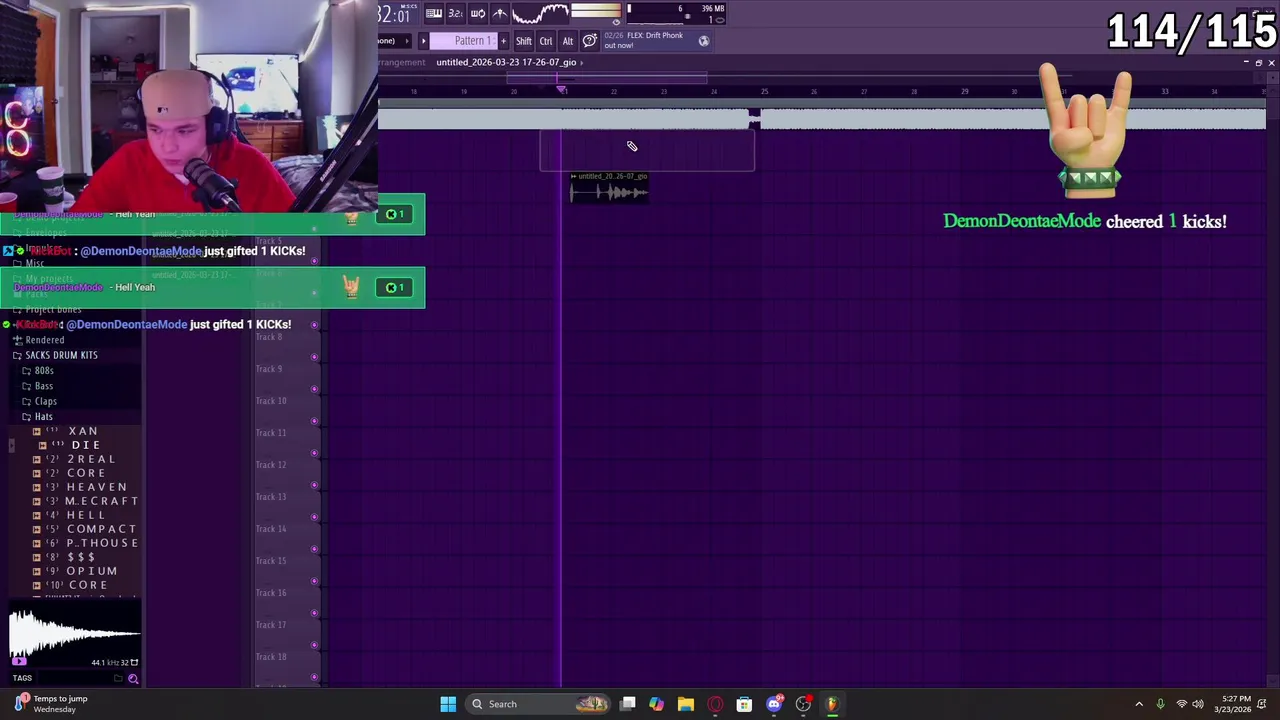Click the folder icon beside search

tap(118, 679)
